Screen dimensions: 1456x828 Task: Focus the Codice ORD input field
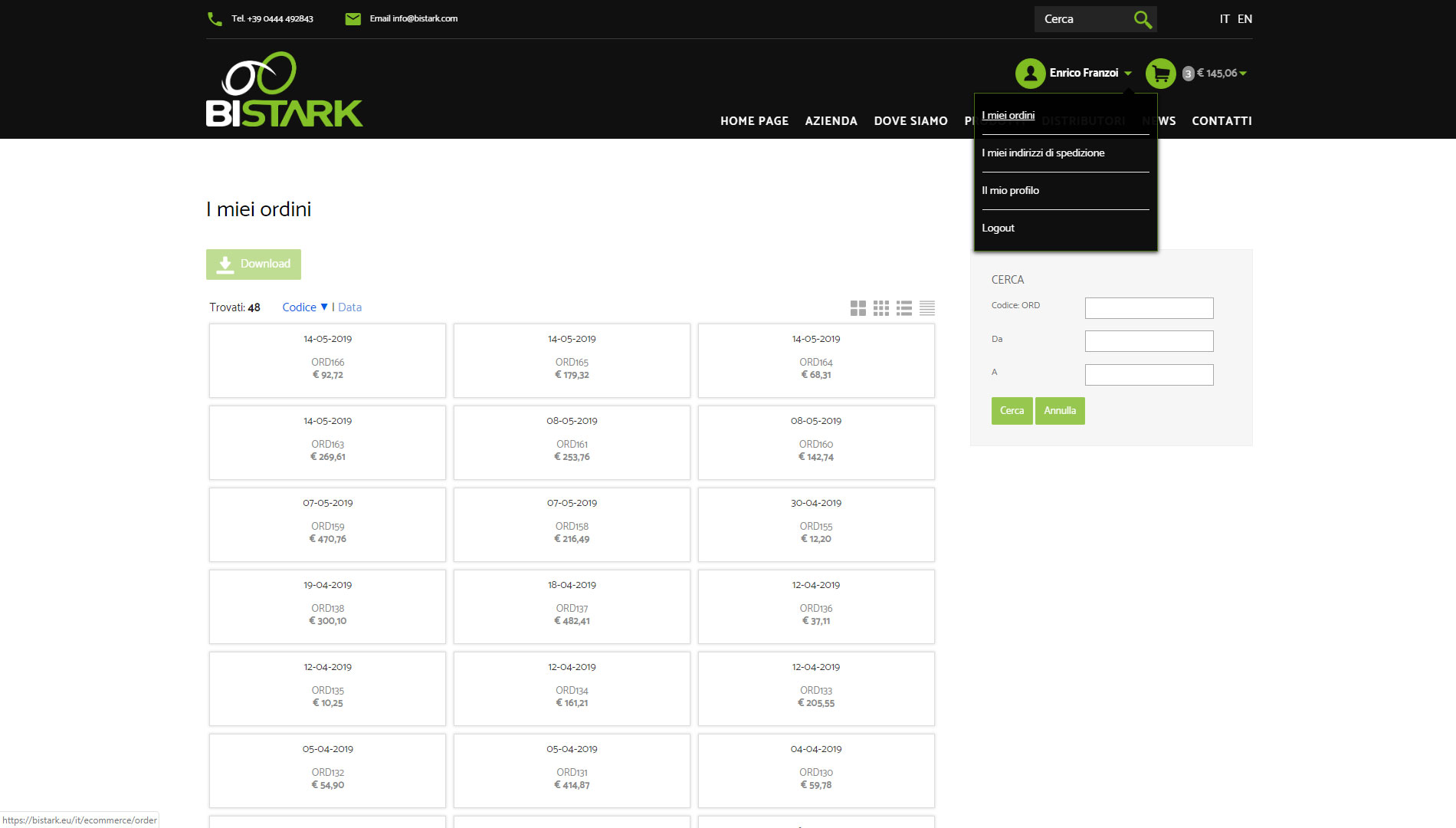(x=1149, y=308)
